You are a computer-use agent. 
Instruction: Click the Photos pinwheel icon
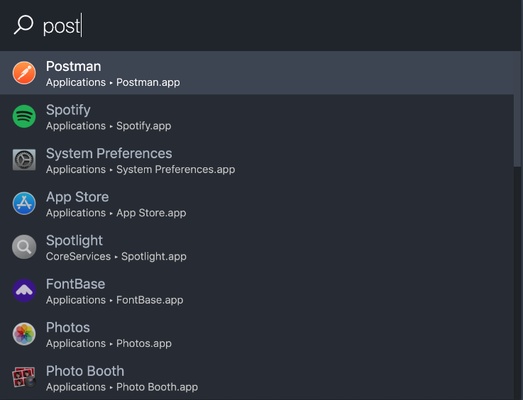[24, 334]
